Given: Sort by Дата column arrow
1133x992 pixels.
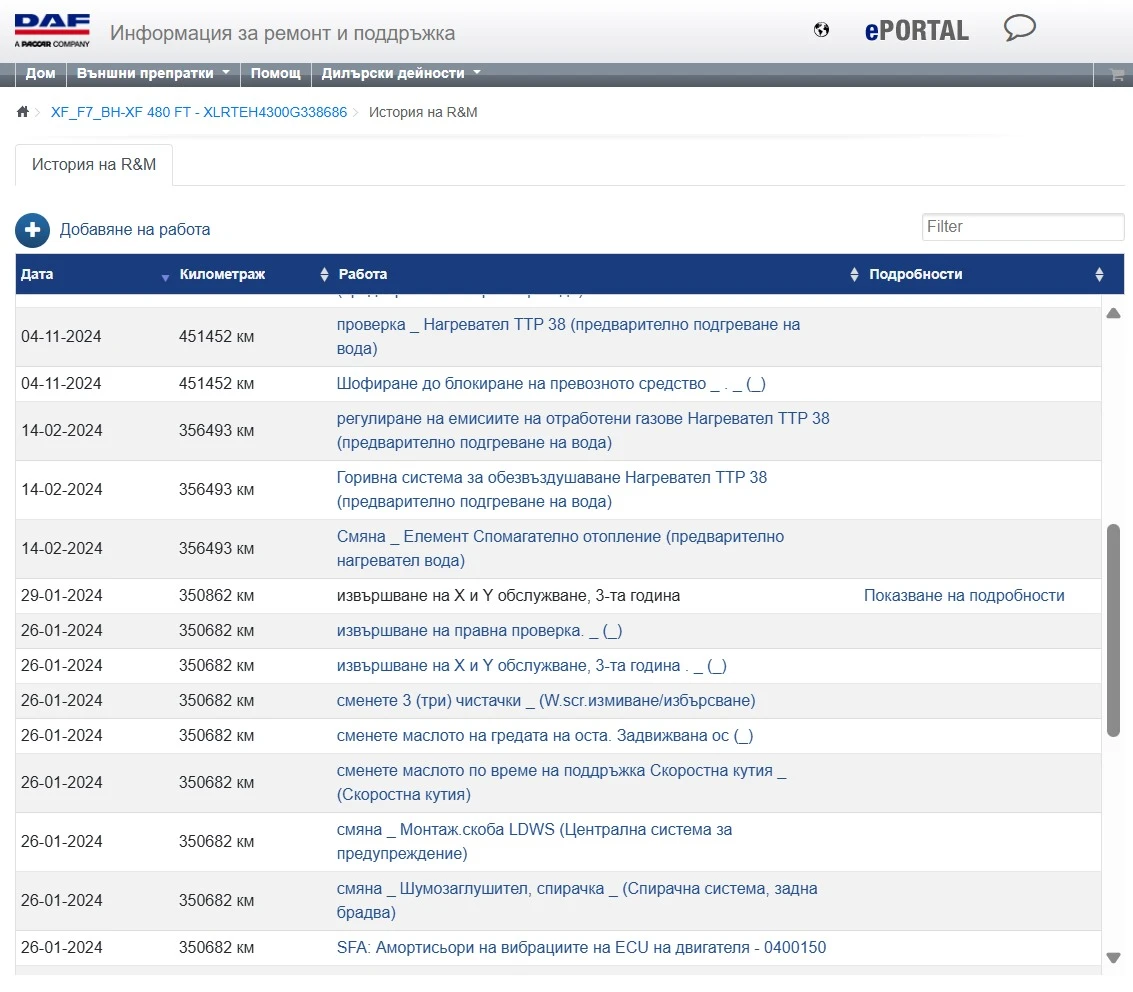Looking at the screenshot, I should point(165,277).
